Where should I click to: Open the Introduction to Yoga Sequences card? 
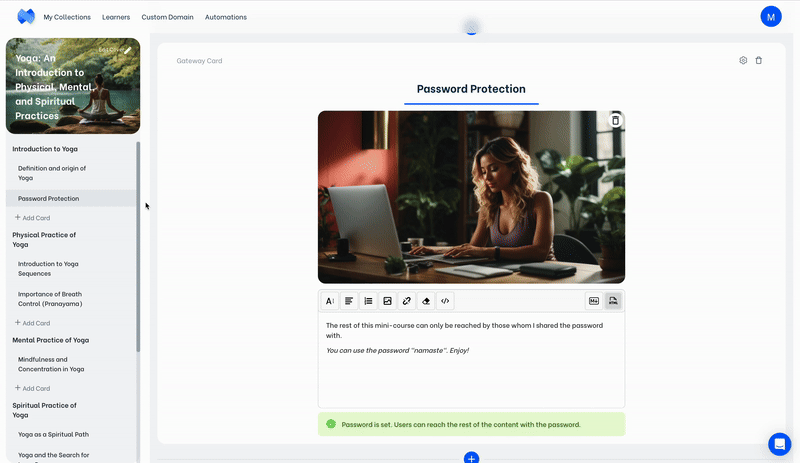[48, 268]
